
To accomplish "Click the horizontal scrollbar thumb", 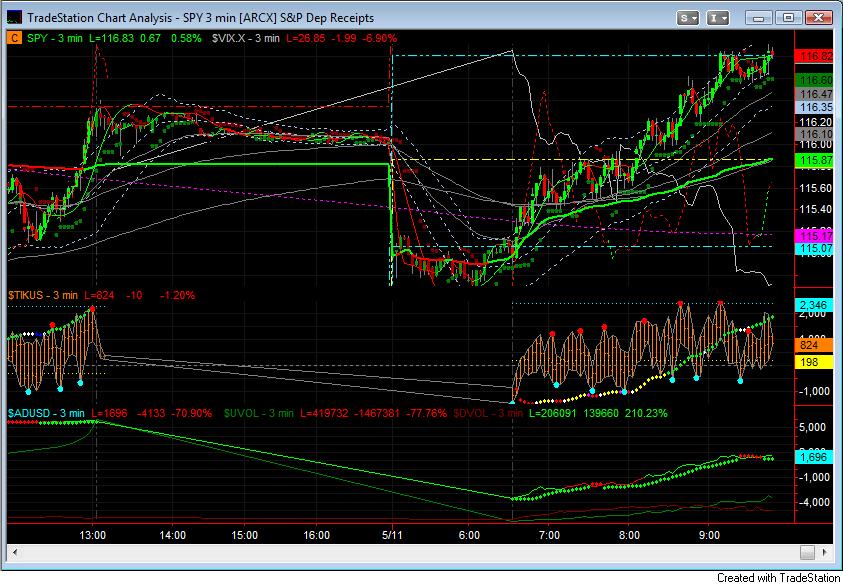I will [x=807, y=552].
